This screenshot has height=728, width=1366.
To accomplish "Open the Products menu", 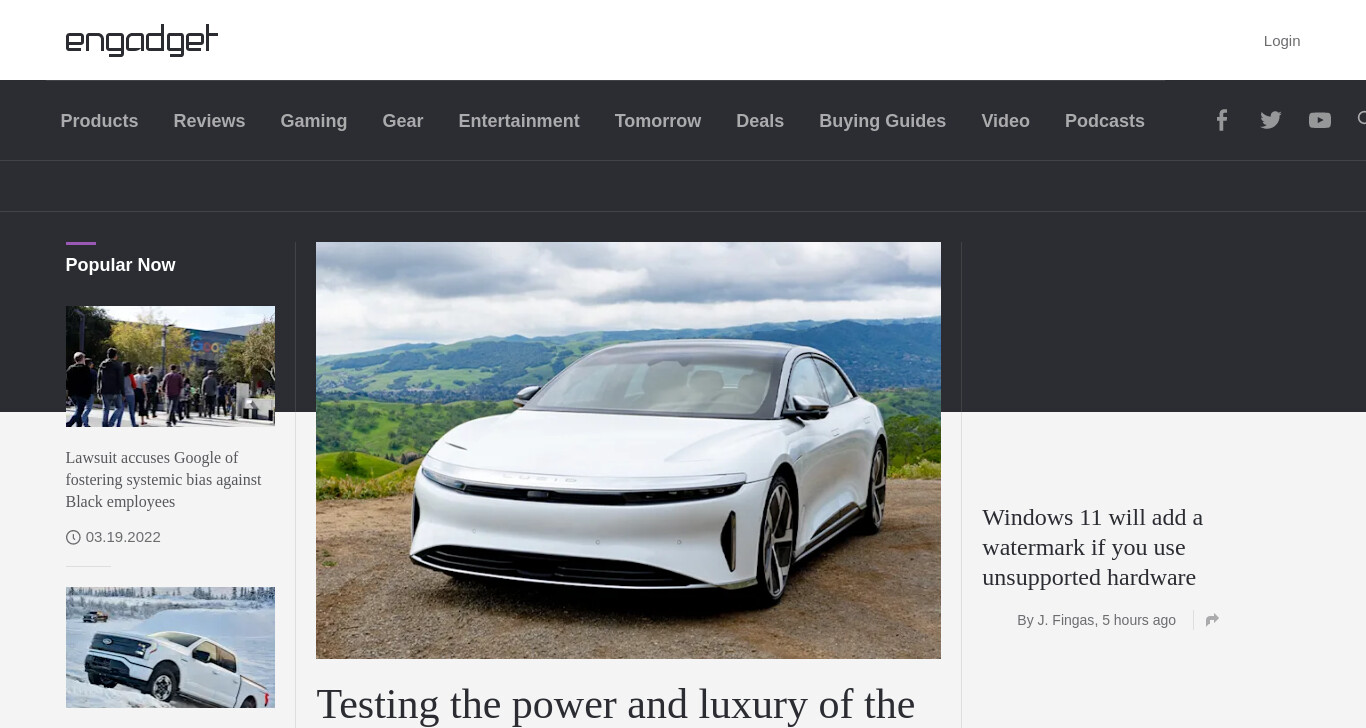I will (99, 121).
